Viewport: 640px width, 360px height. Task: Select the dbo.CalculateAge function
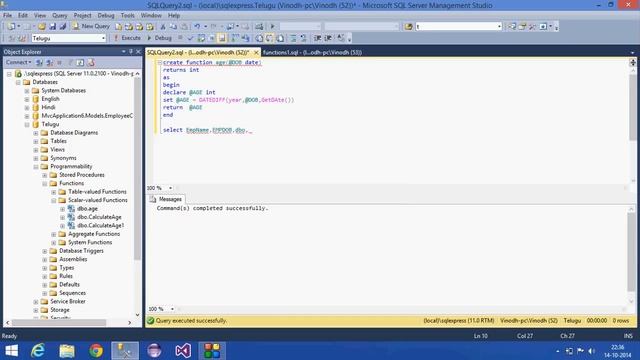pyautogui.click(x=99, y=217)
